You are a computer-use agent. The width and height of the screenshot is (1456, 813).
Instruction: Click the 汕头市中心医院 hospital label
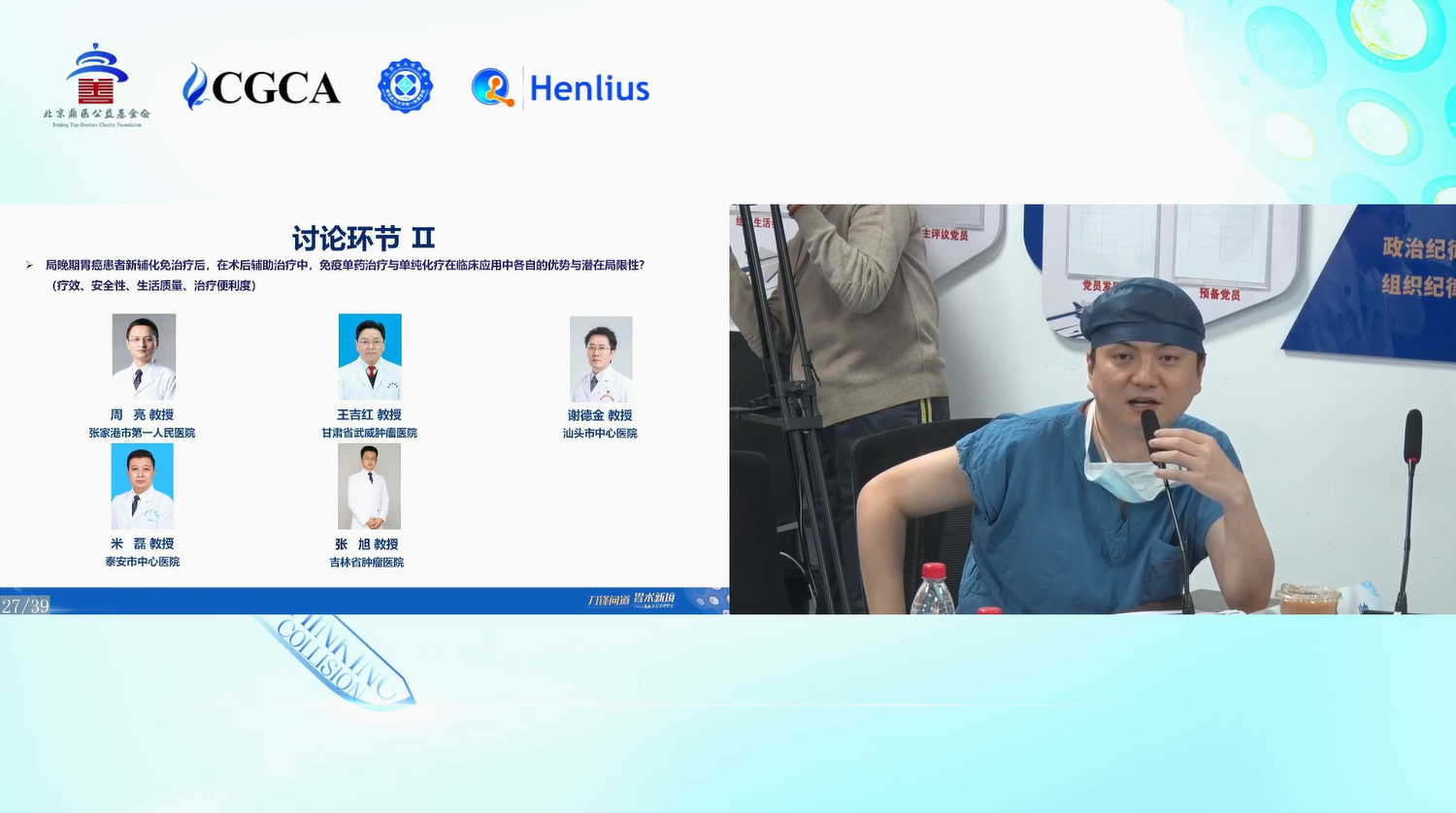600,433
